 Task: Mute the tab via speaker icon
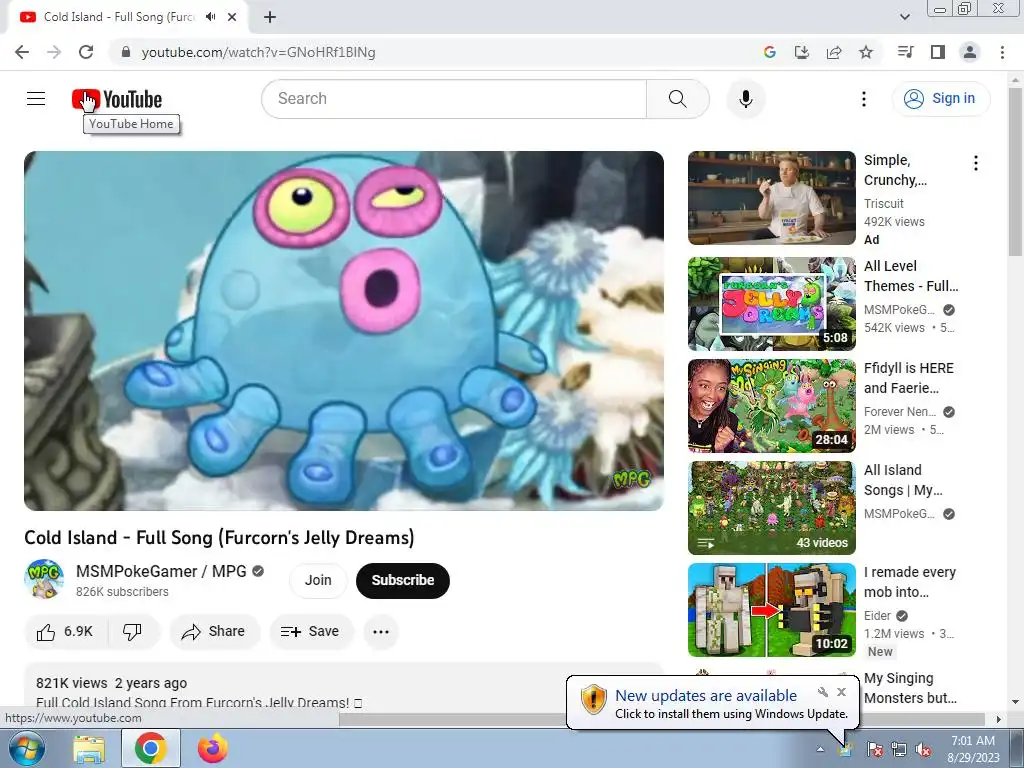tap(210, 17)
